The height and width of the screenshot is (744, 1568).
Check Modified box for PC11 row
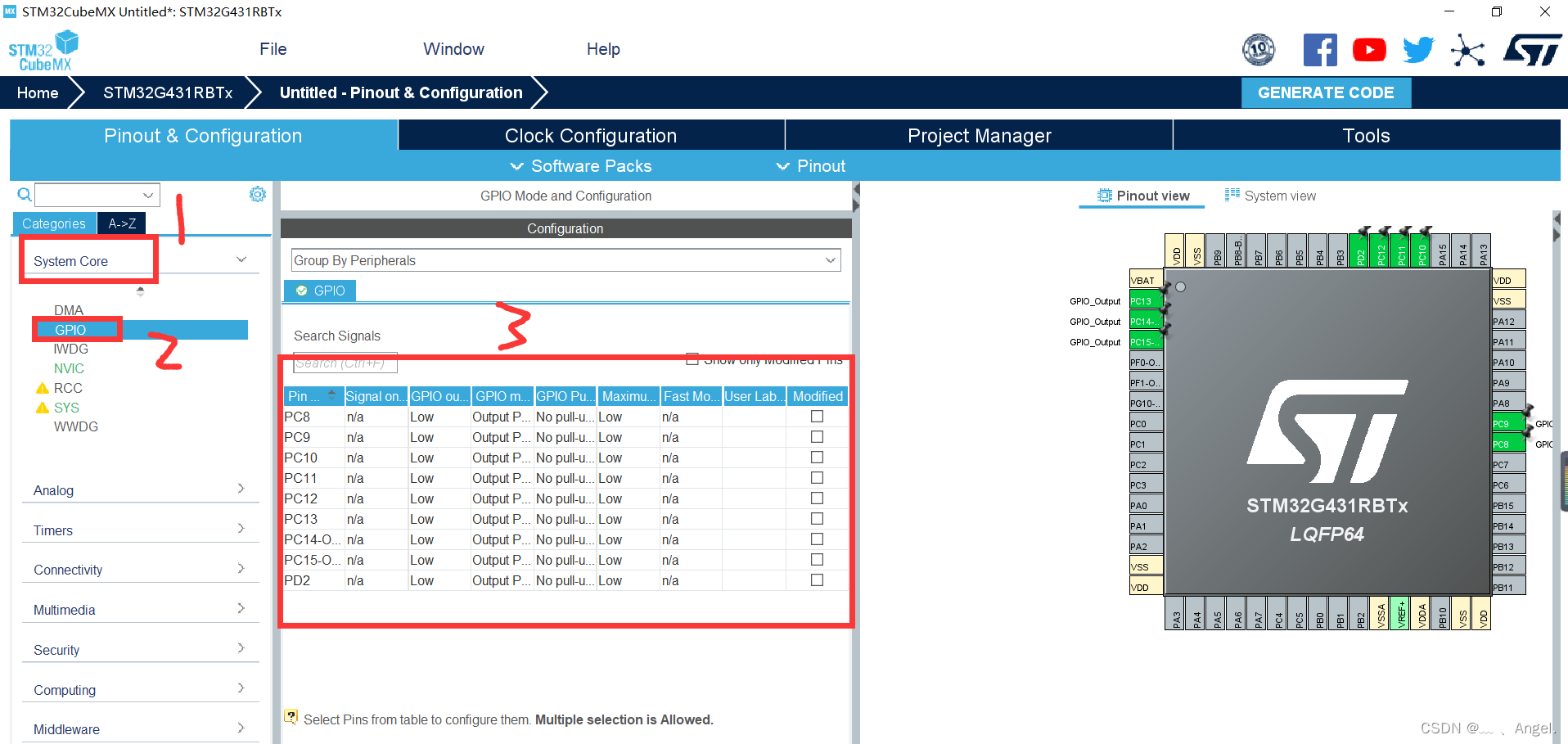pos(817,478)
